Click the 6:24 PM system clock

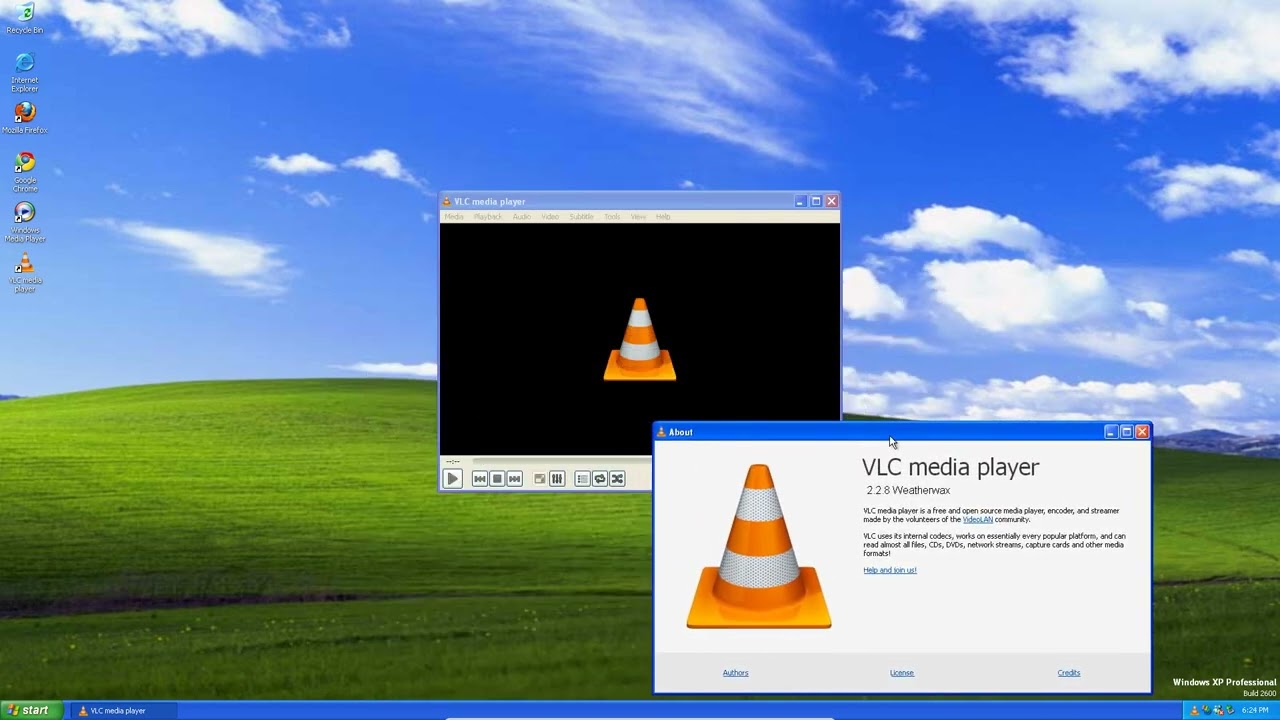1255,711
